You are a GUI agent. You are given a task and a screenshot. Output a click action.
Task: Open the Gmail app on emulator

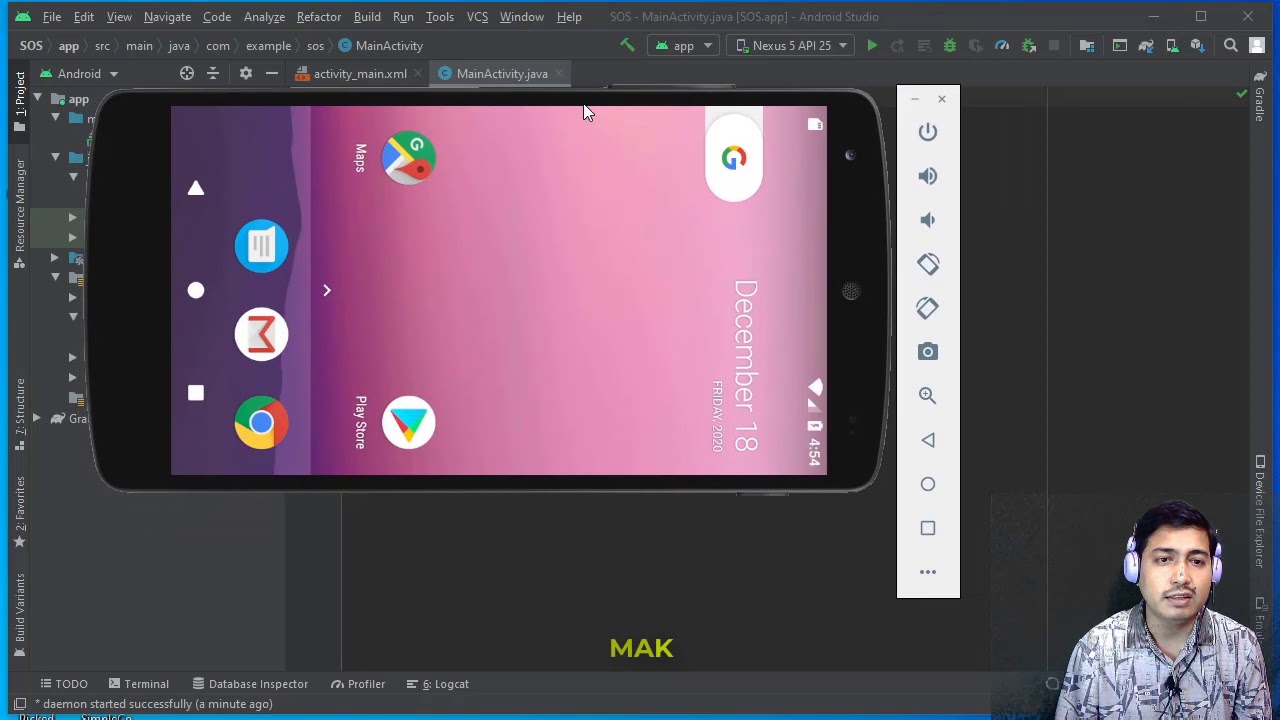261,335
